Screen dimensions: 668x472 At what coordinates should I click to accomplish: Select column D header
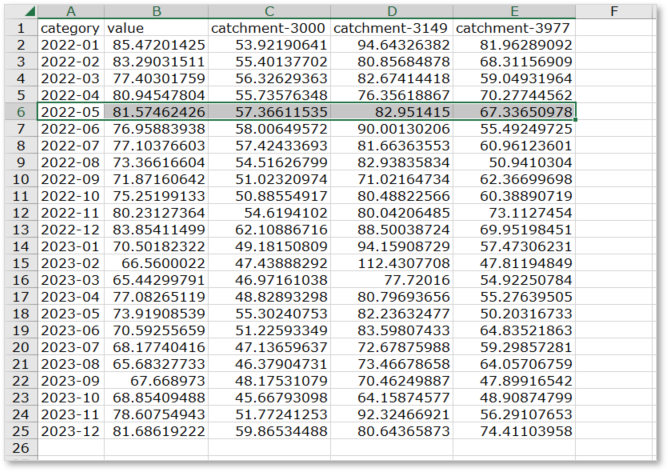pyautogui.click(x=391, y=12)
